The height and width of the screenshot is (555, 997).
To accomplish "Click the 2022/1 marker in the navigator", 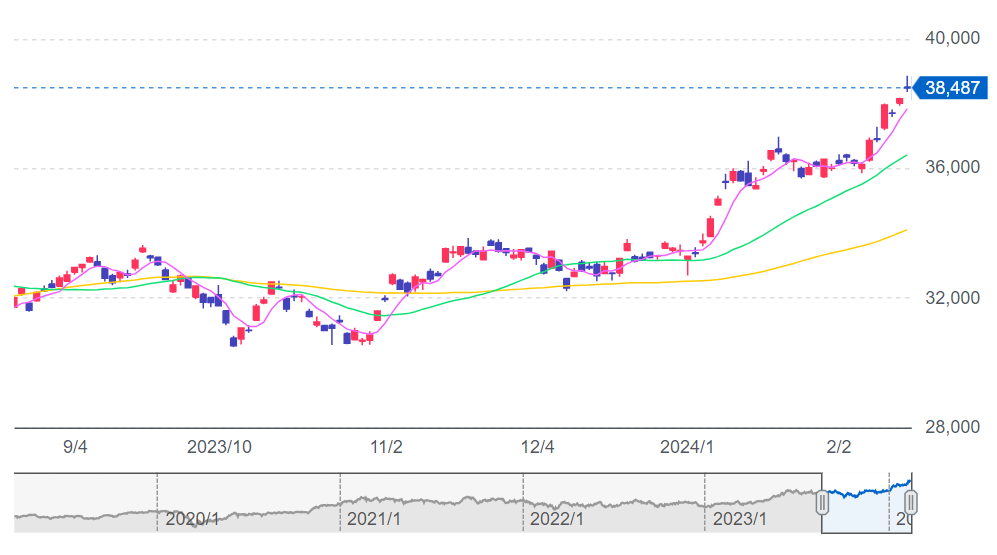I will (x=557, y=519).
